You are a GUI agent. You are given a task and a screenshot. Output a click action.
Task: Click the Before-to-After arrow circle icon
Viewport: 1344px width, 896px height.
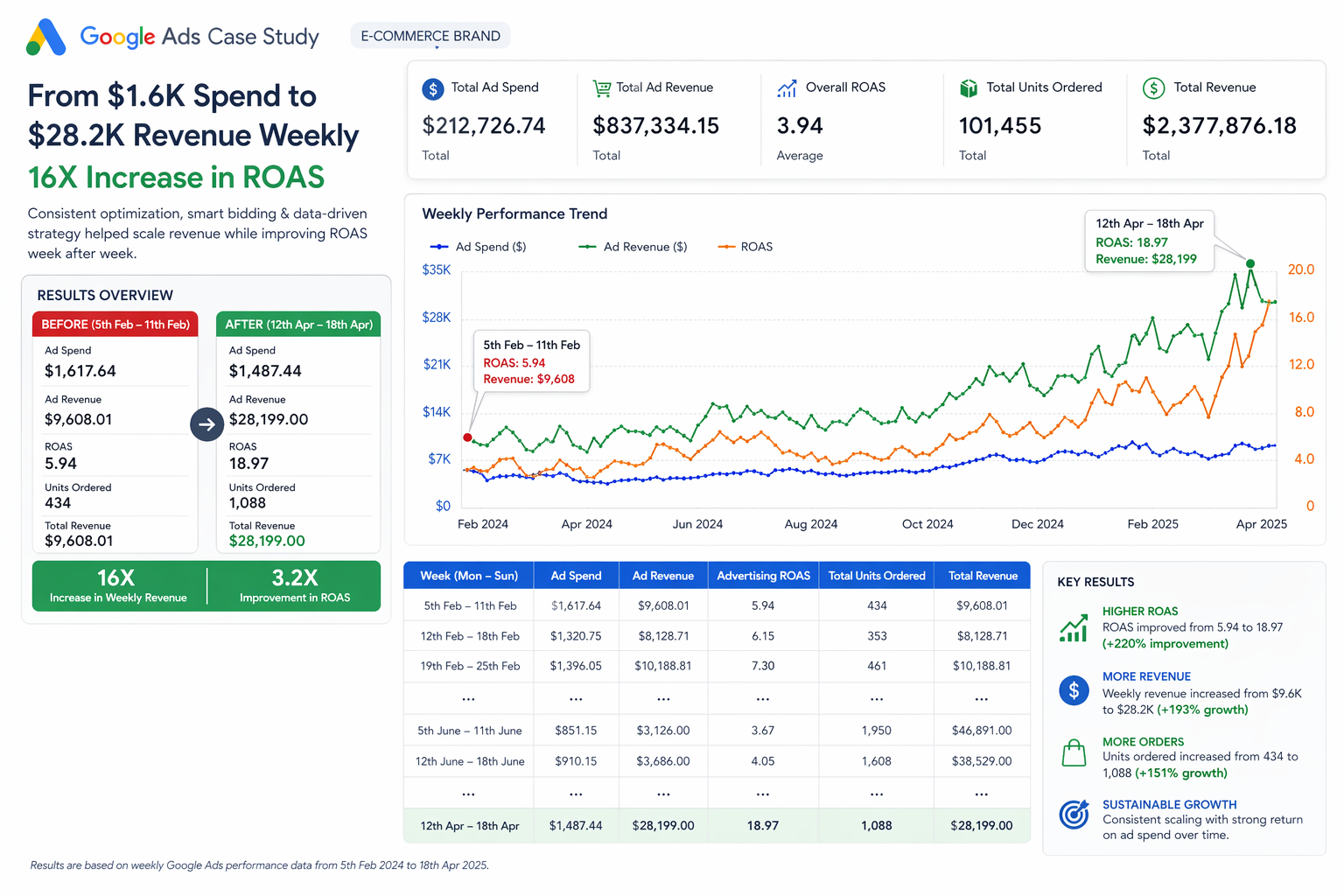click(x=207, y=424)
